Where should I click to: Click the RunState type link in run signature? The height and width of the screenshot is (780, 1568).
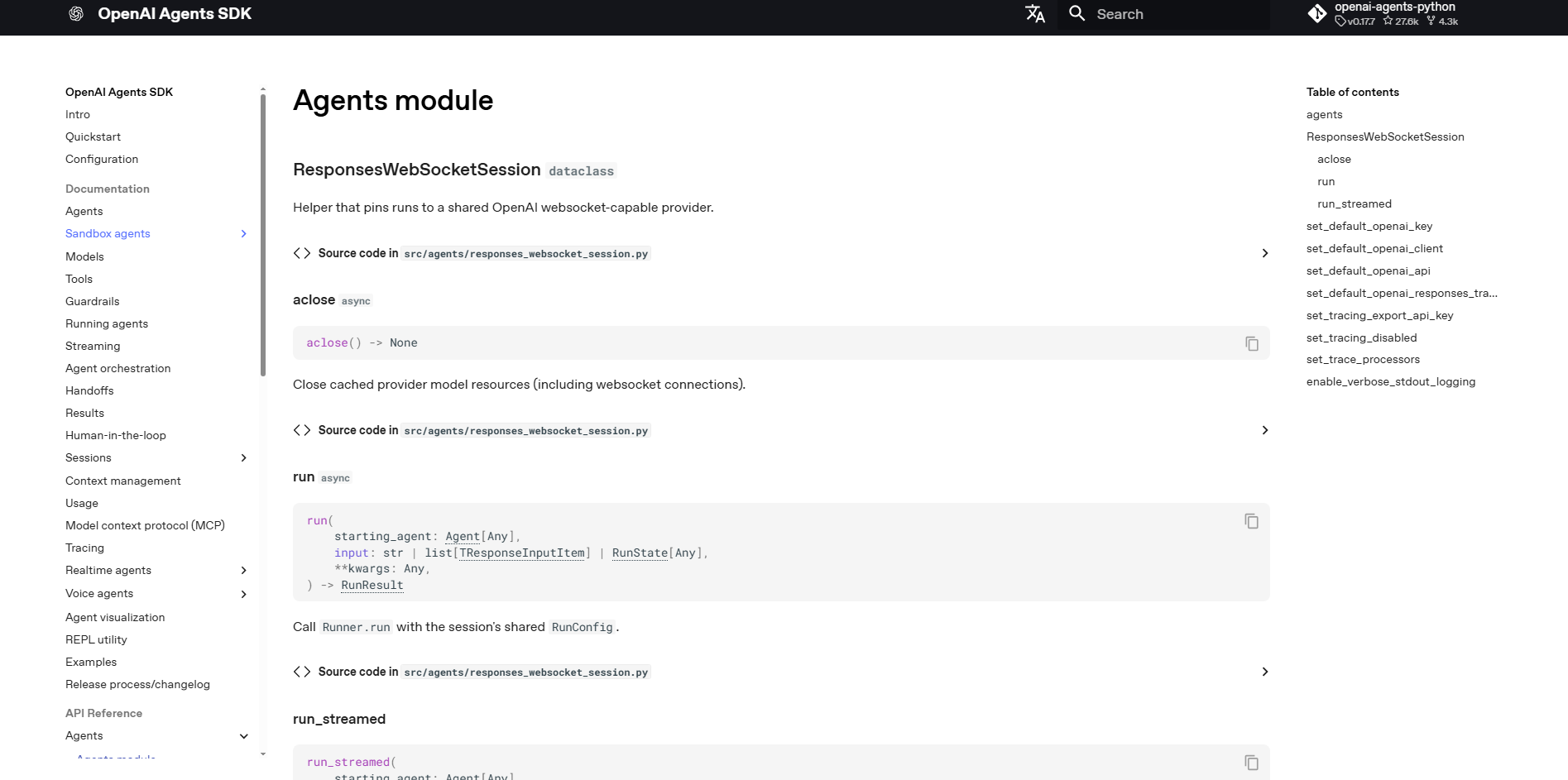pos(640,553)
